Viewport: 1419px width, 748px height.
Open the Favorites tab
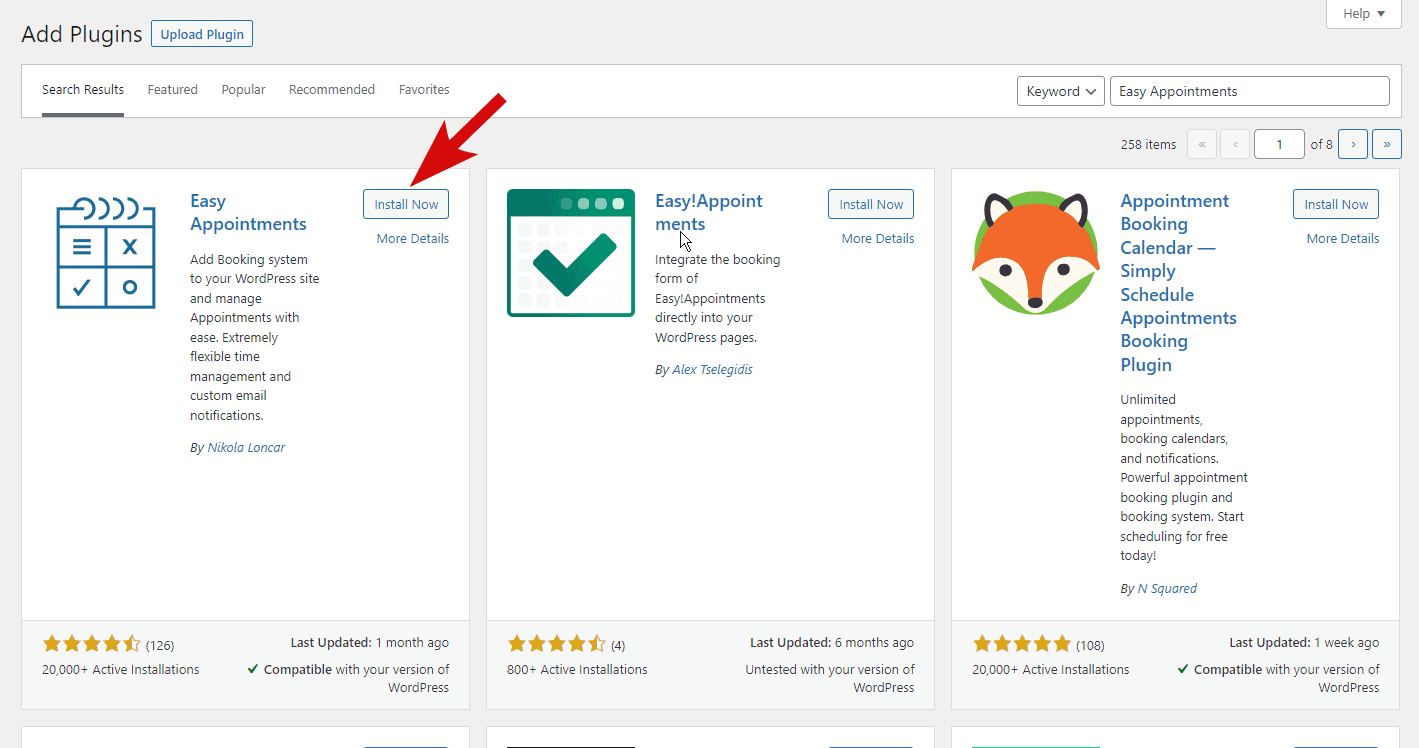click(424, 90)
